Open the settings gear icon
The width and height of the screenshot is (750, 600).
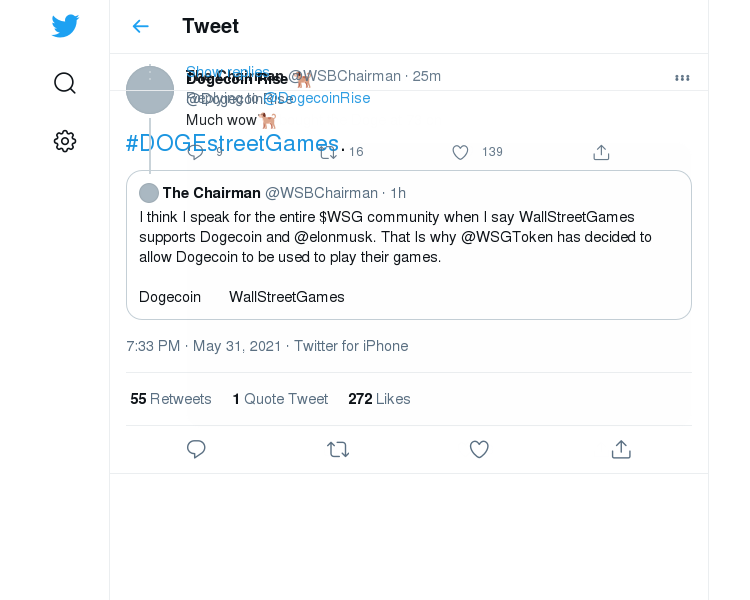pos(65,141)
